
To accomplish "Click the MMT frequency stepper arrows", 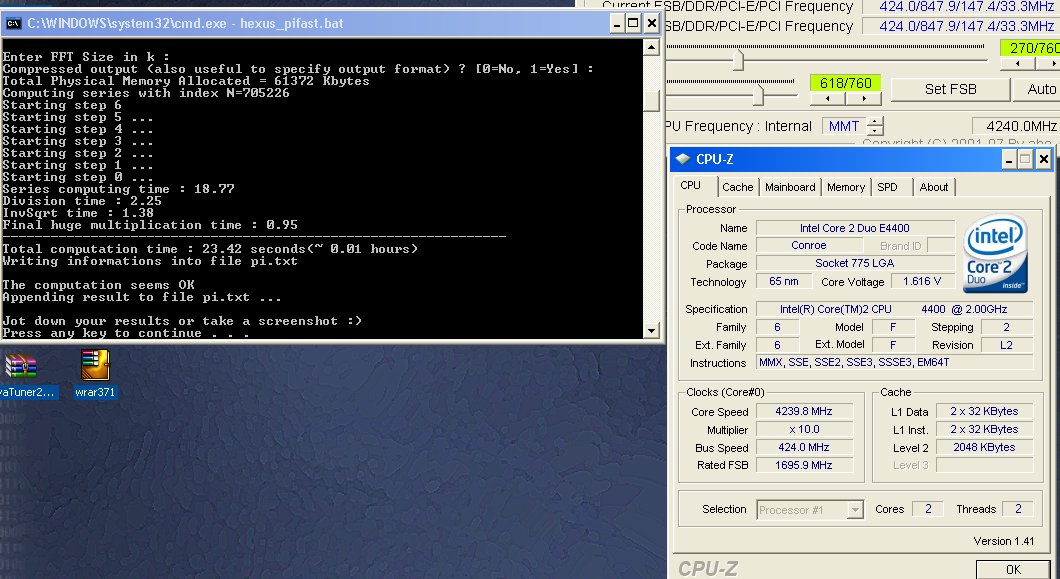I will click(x=875, y=126).
